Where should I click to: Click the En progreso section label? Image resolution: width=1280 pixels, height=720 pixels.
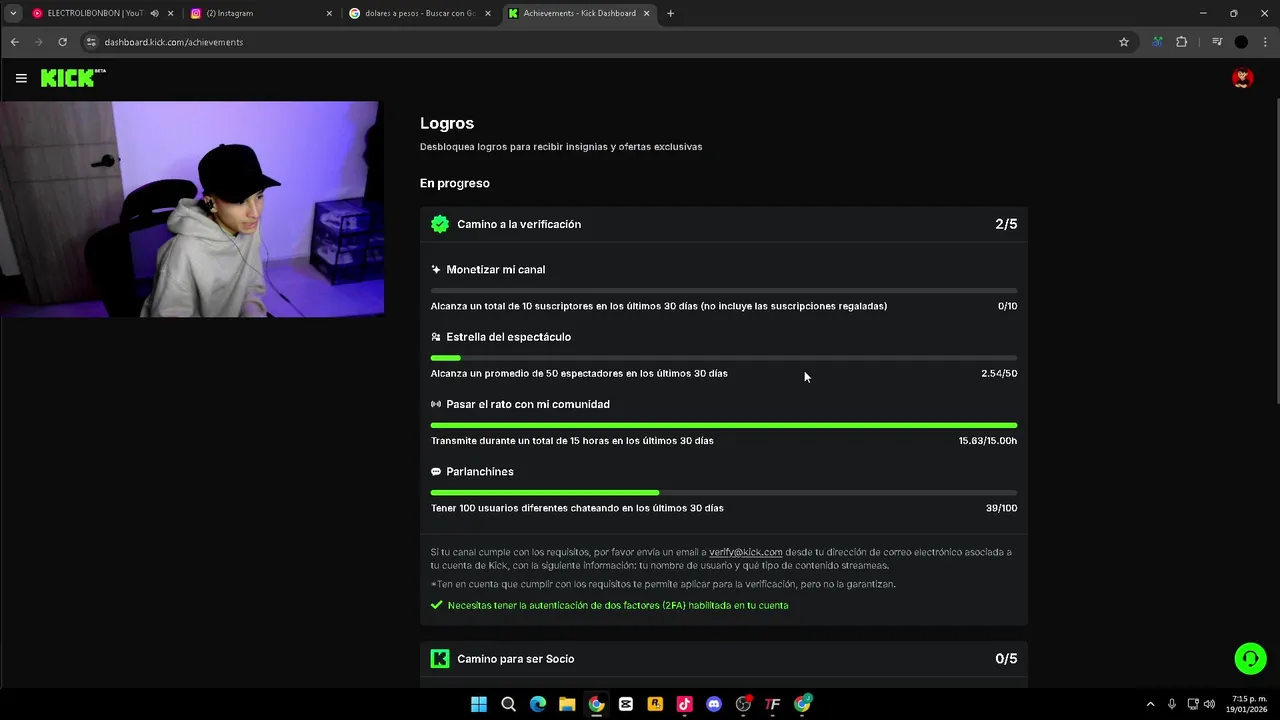tap(455, 183)
